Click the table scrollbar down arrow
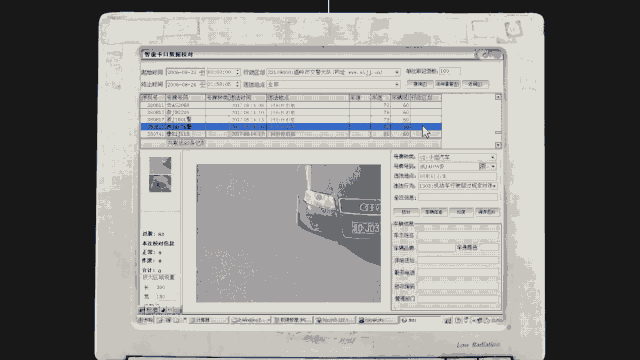The image size is (640, 360). click(498, 145)
